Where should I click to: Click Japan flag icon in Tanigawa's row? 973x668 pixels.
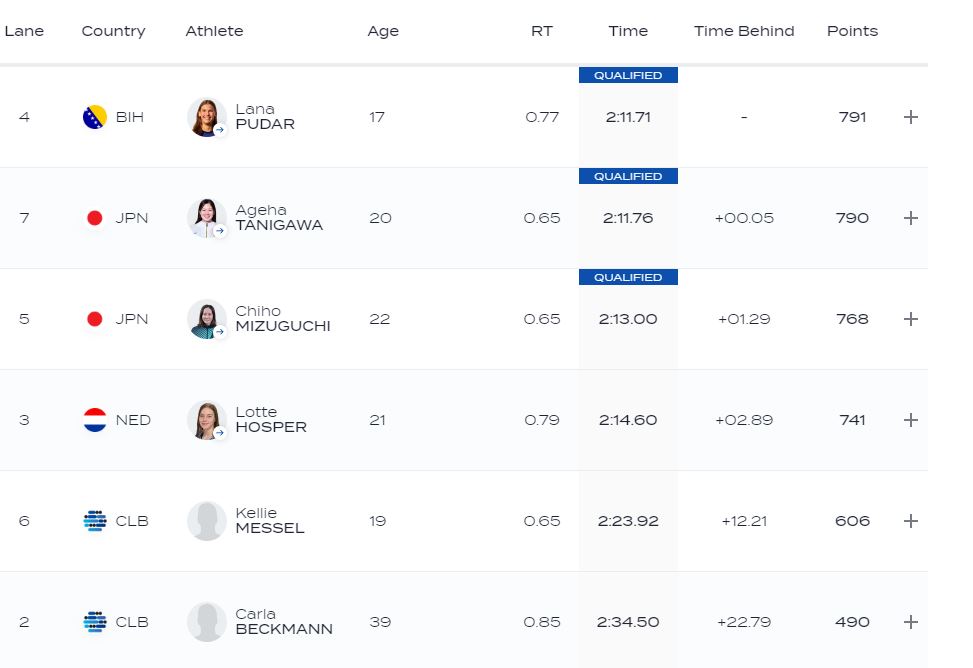click(95, 218)
